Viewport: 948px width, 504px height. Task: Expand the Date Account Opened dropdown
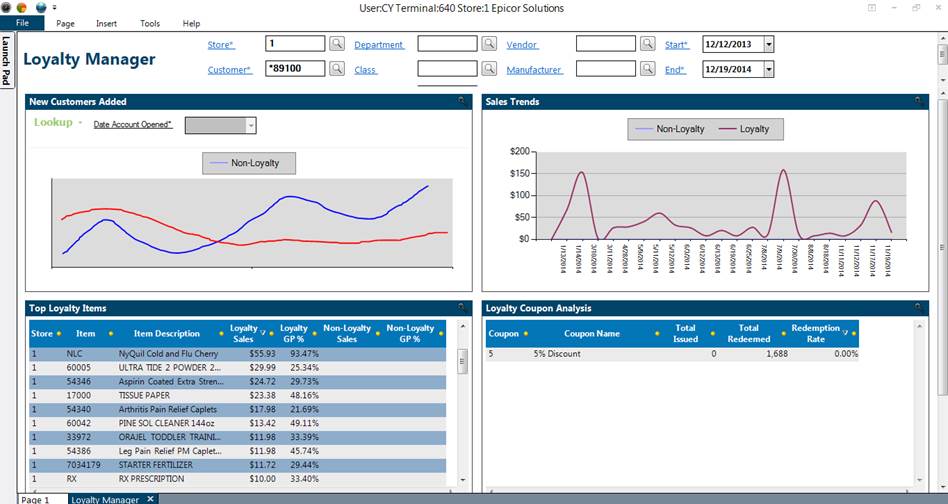coord(251,125)
